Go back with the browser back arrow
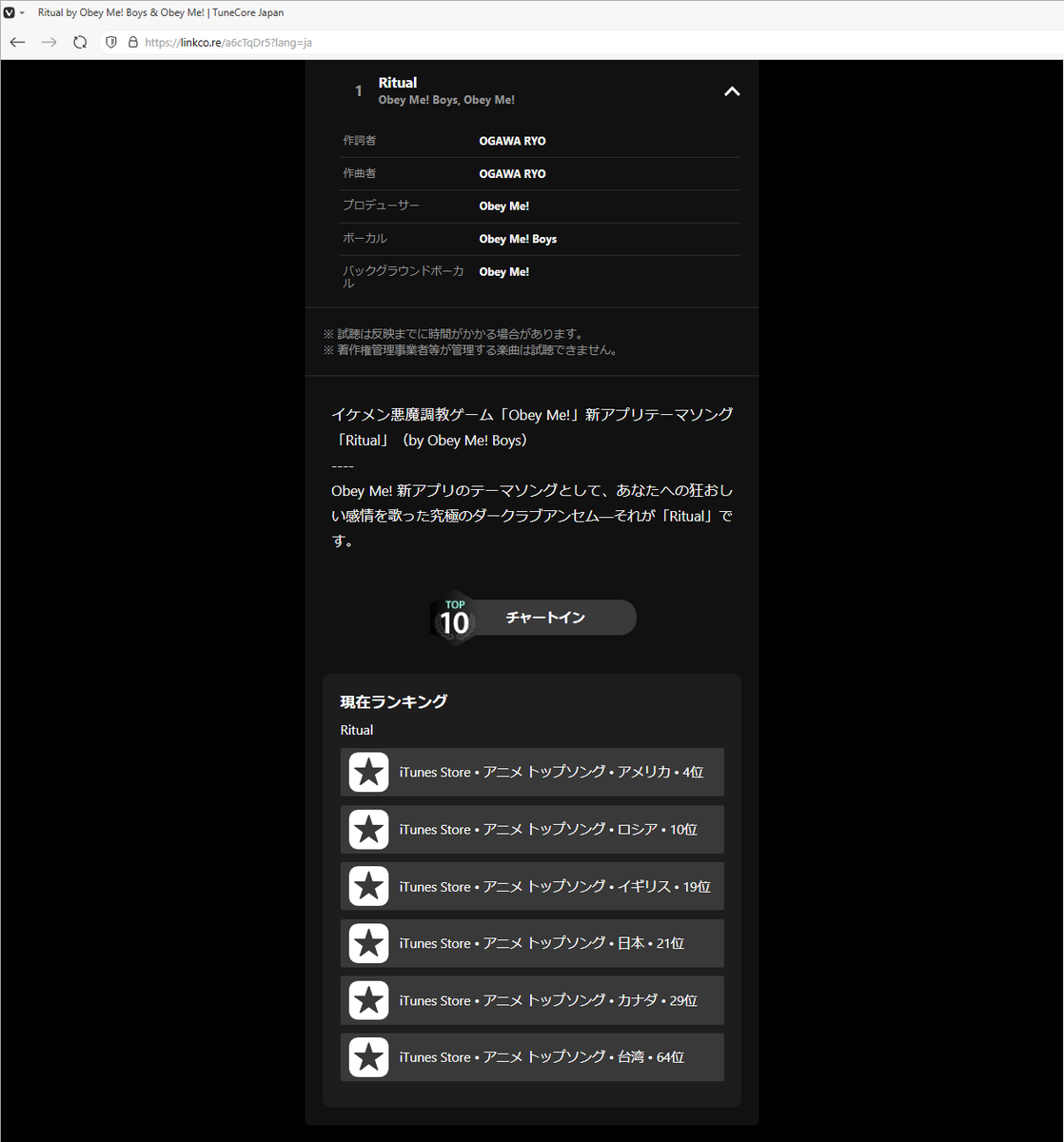The image size is (1064, 1142). pos(17,42)
